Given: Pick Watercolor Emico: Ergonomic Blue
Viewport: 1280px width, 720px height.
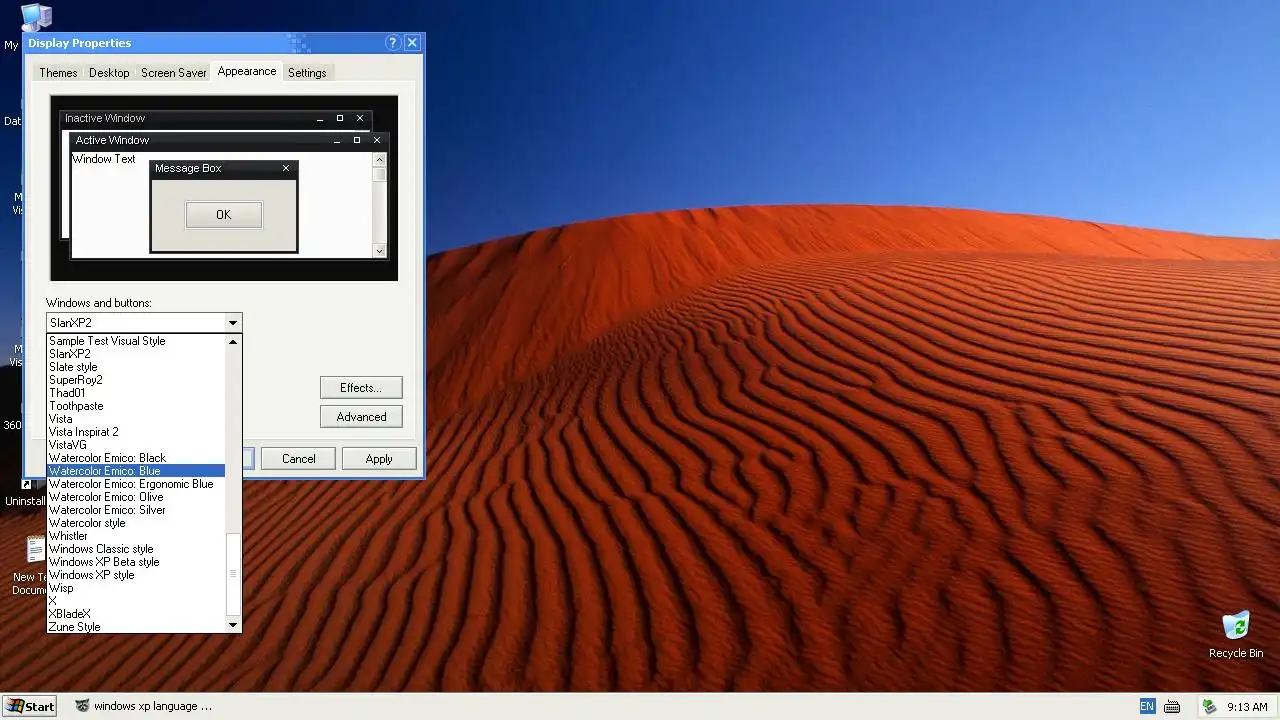Looking at the screenshot, I should coord(136,484).
